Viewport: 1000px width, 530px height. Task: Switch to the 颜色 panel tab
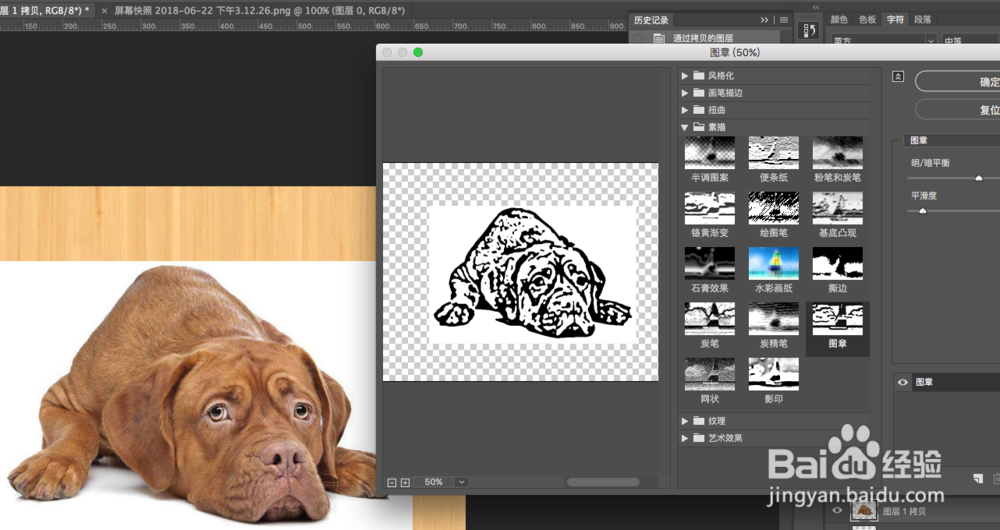[x=839, y=20]
